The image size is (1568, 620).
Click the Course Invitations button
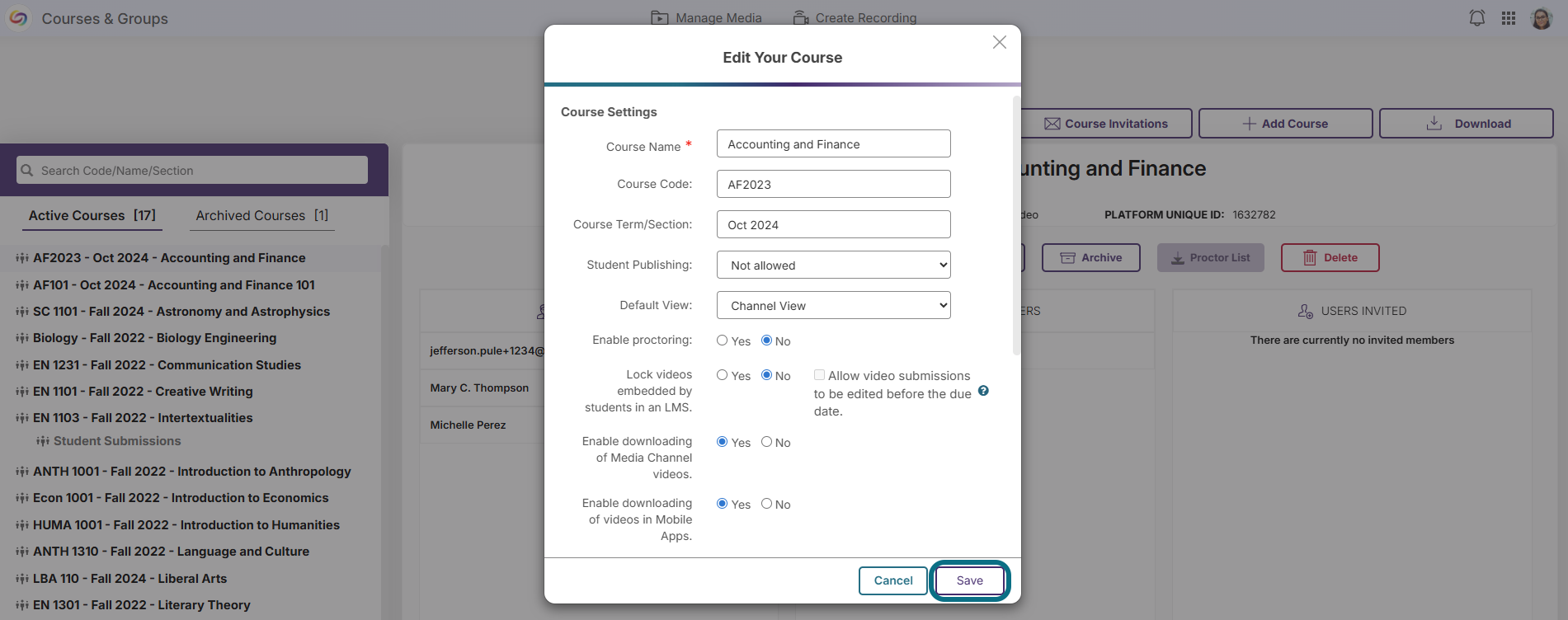click(x=1105, y=124)
